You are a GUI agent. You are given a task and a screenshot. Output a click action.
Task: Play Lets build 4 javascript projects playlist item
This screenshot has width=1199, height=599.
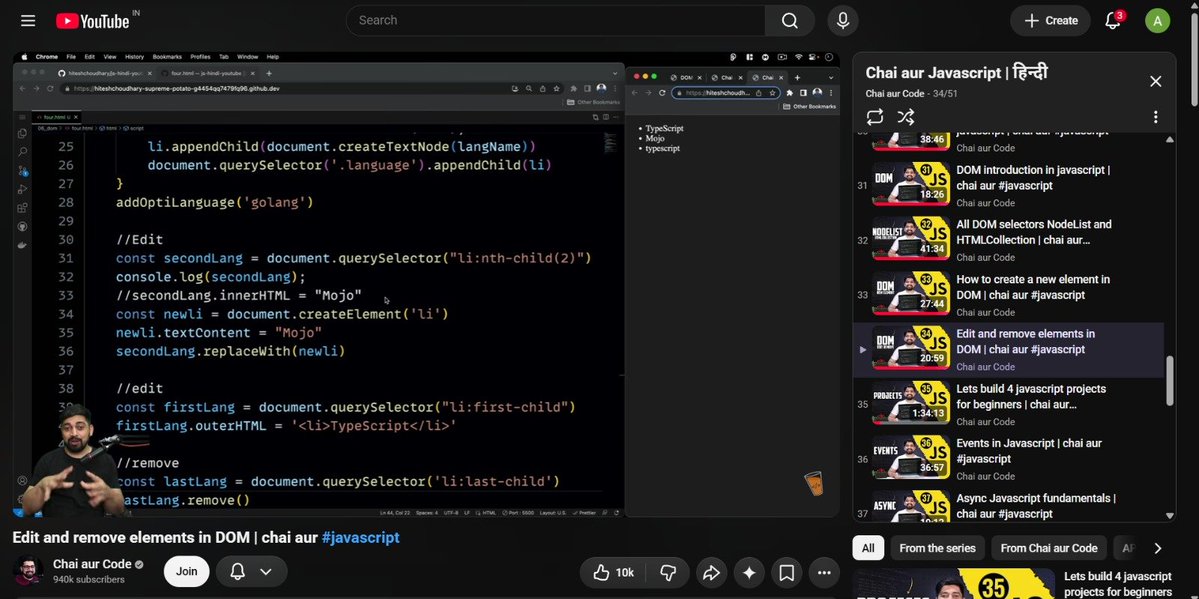pos(1009,405)
